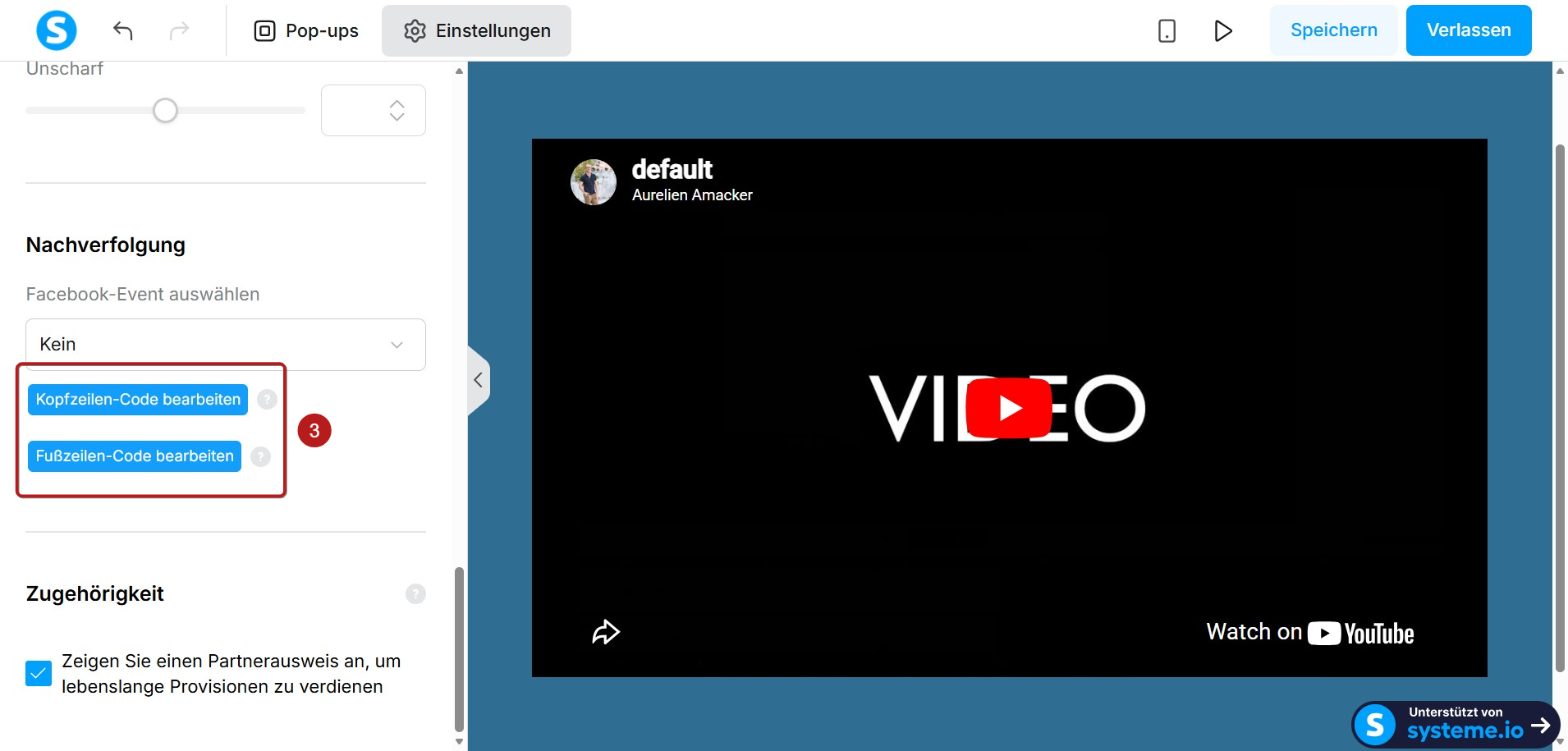Click the sidebar scroll-down arrow
The image size is (1568, 751).
460,741
